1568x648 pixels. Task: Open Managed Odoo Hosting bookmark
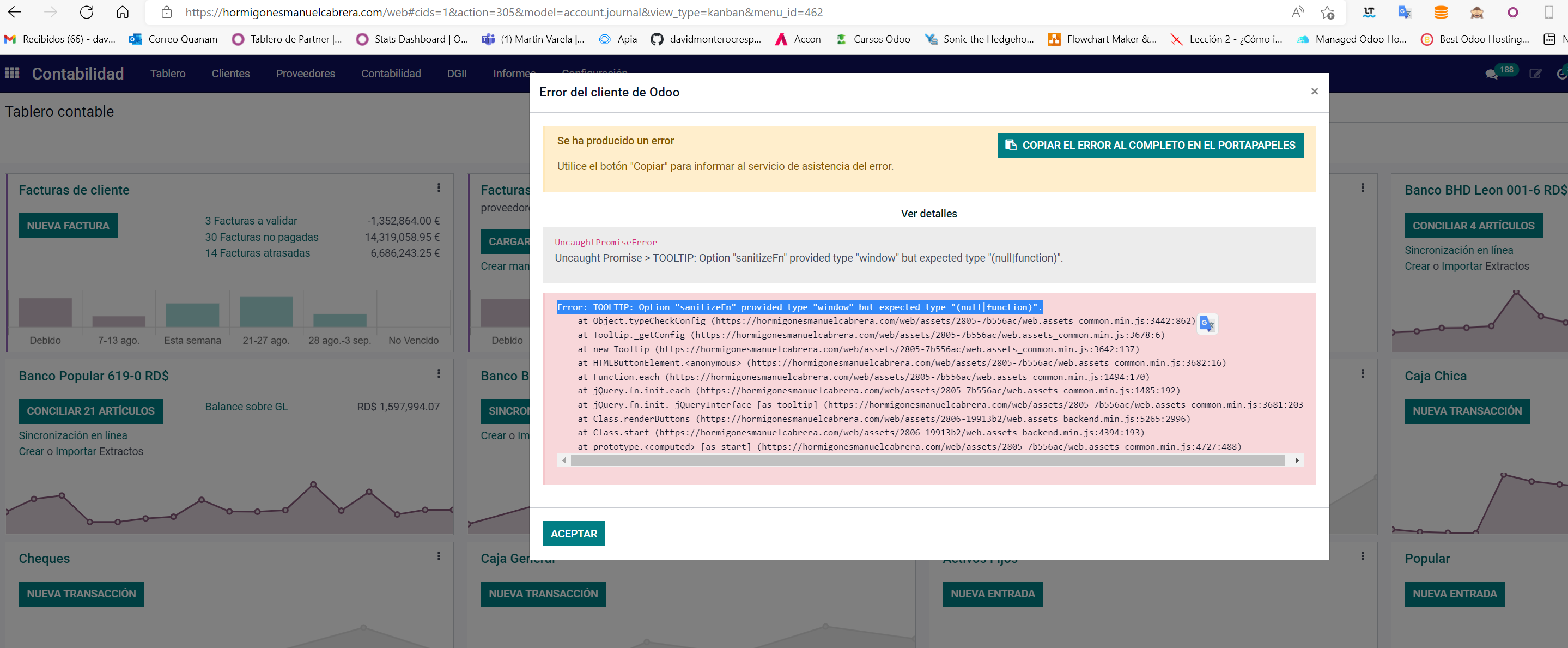click(1351, 39)
